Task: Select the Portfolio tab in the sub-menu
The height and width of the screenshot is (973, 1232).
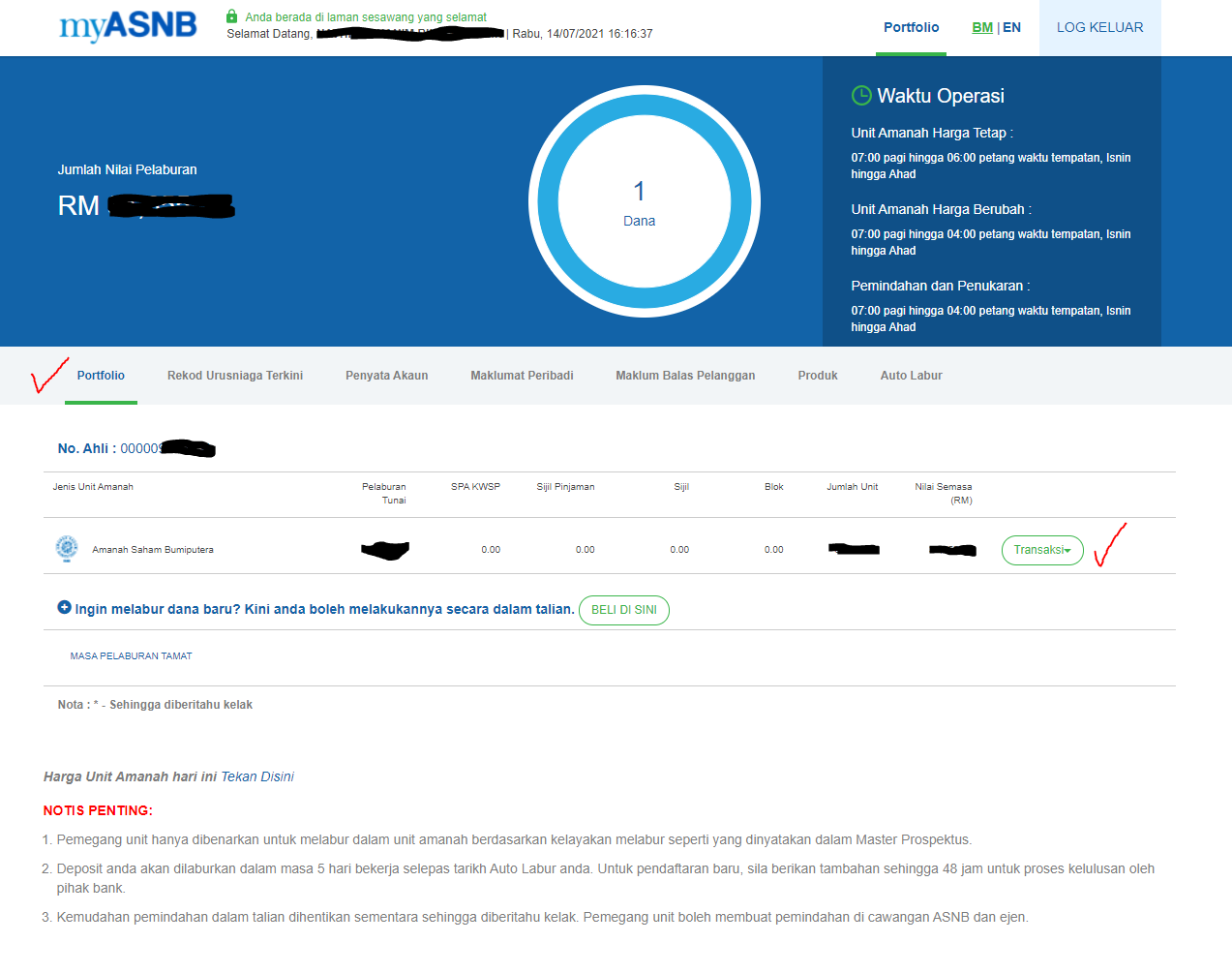Action: [x=101, y=376]
